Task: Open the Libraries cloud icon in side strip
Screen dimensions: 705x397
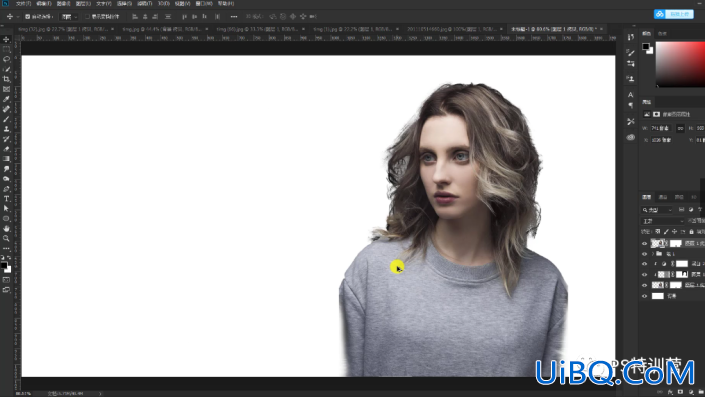Action: point(630,137)
